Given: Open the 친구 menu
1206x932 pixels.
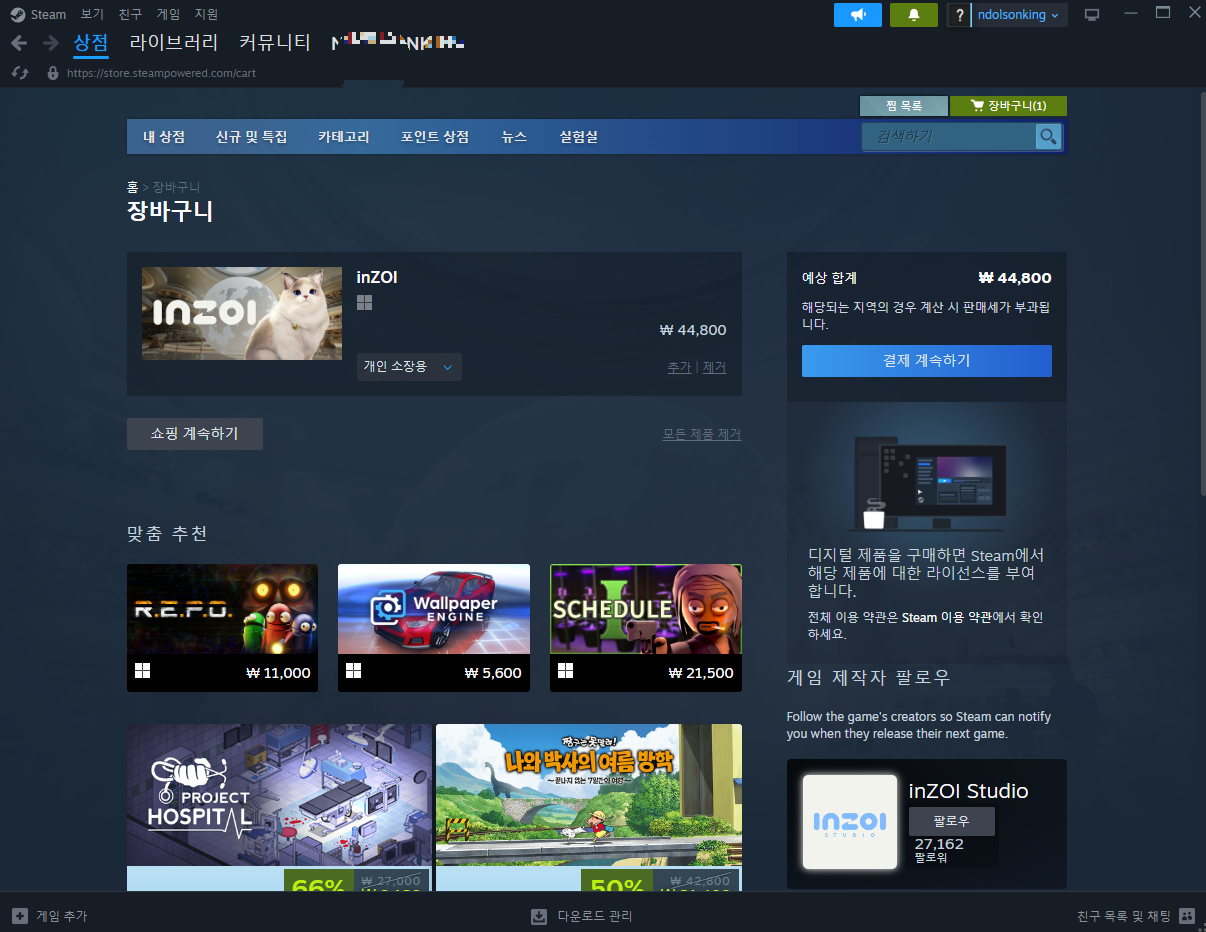Looking at the screenshot, I should click(130, 14).
